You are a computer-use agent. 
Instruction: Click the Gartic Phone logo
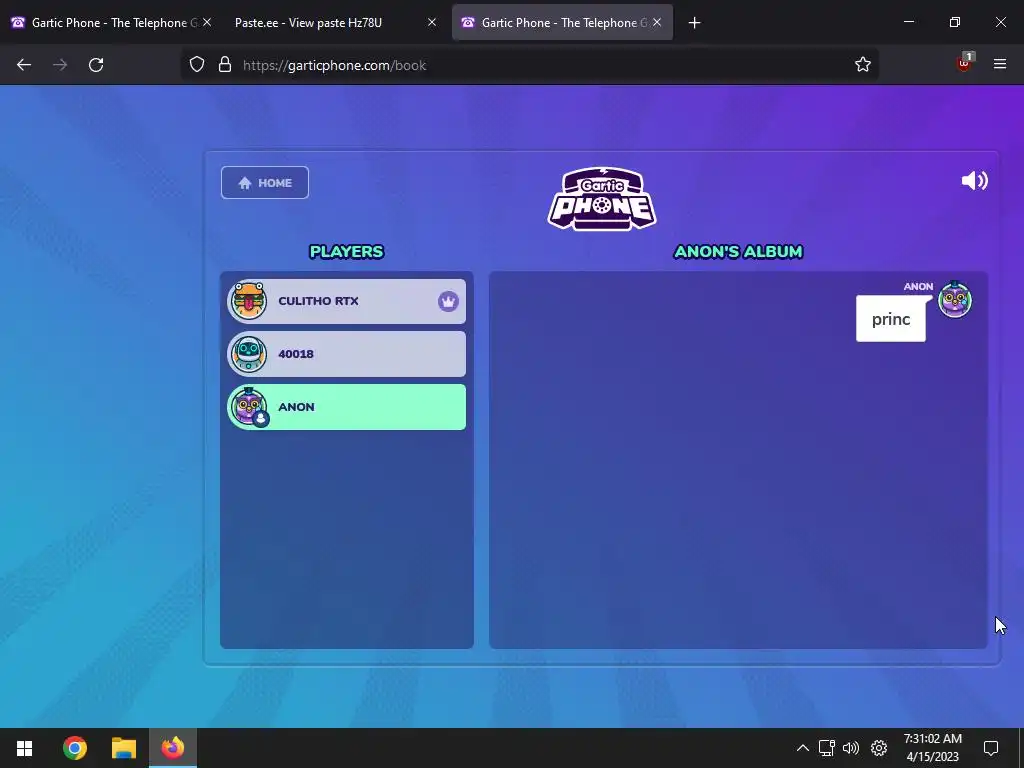click(x=601, y=199)
